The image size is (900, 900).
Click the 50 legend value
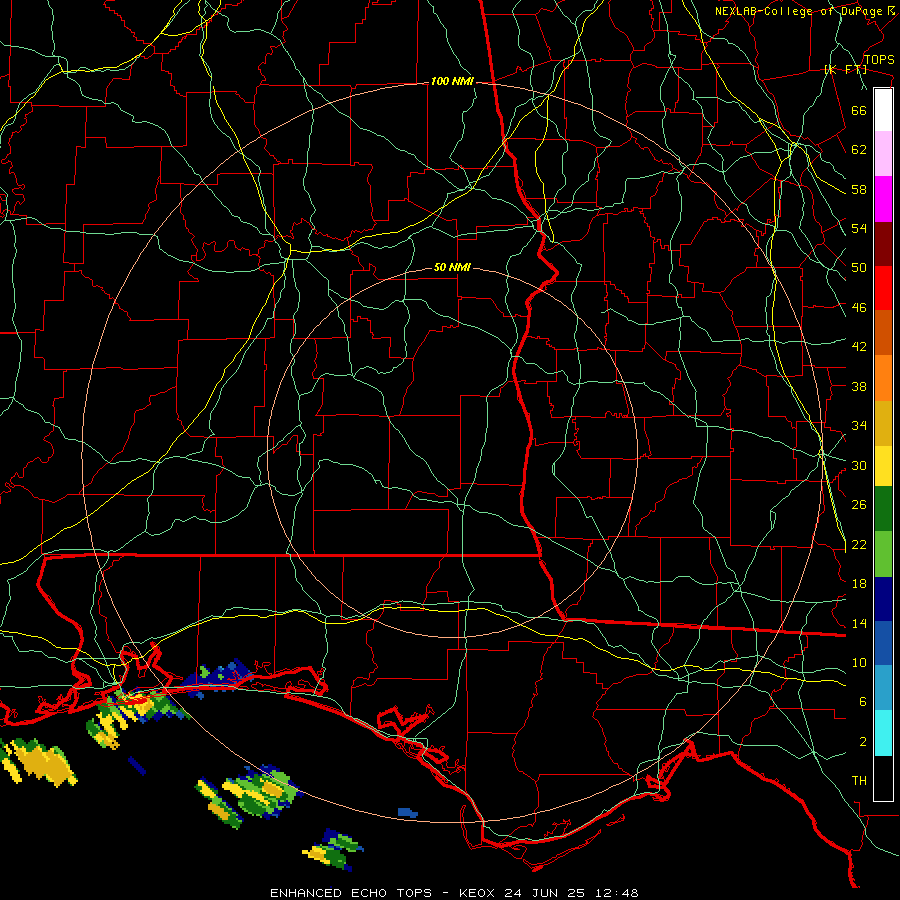(x=859, y=268)
